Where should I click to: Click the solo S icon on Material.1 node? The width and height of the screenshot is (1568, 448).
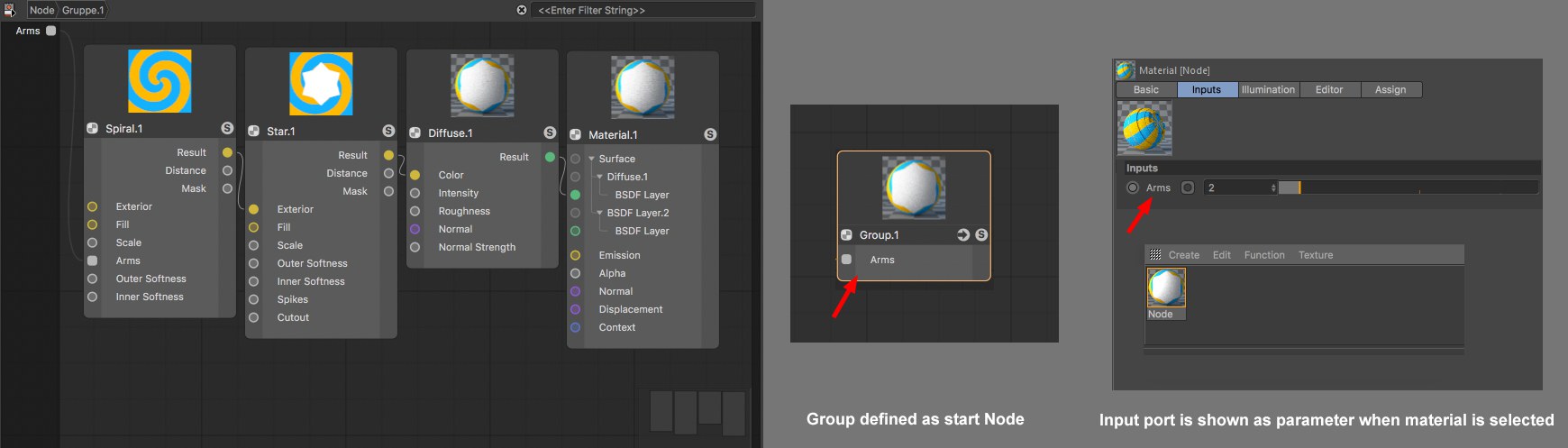pos(710,134)
